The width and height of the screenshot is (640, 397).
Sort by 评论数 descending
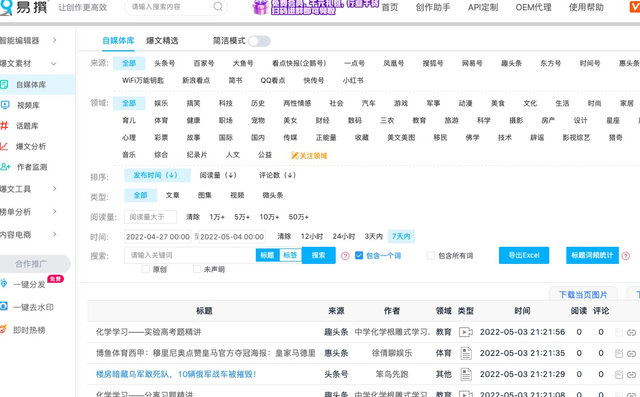pos(277,175)
